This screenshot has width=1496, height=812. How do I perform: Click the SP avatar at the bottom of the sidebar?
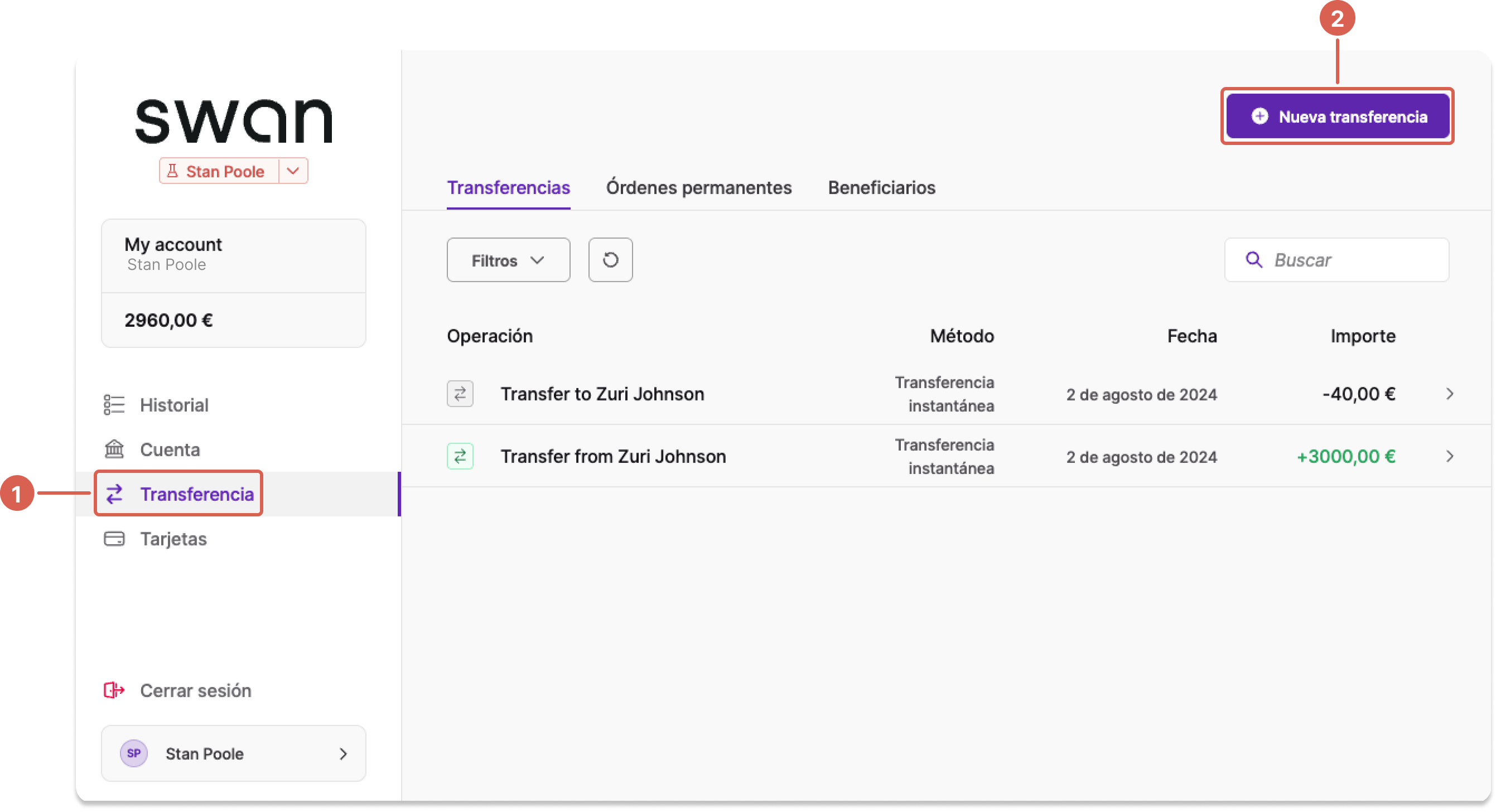(133, 753)
